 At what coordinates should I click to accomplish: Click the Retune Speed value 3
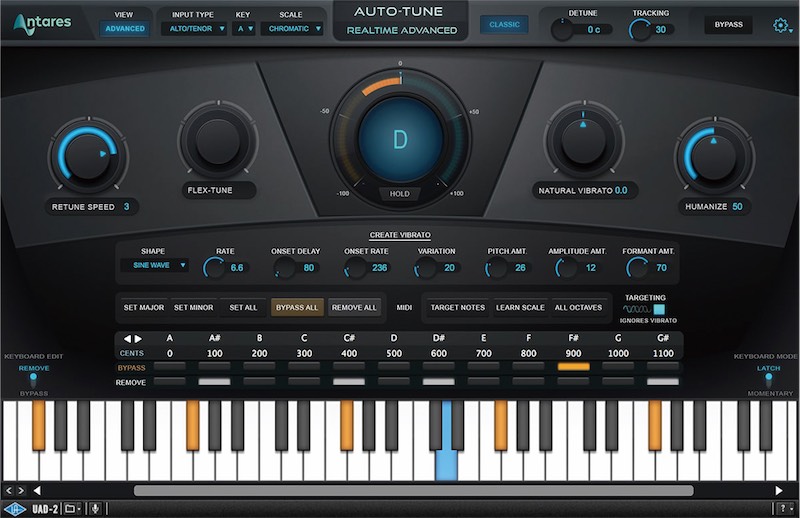(126, 207)
